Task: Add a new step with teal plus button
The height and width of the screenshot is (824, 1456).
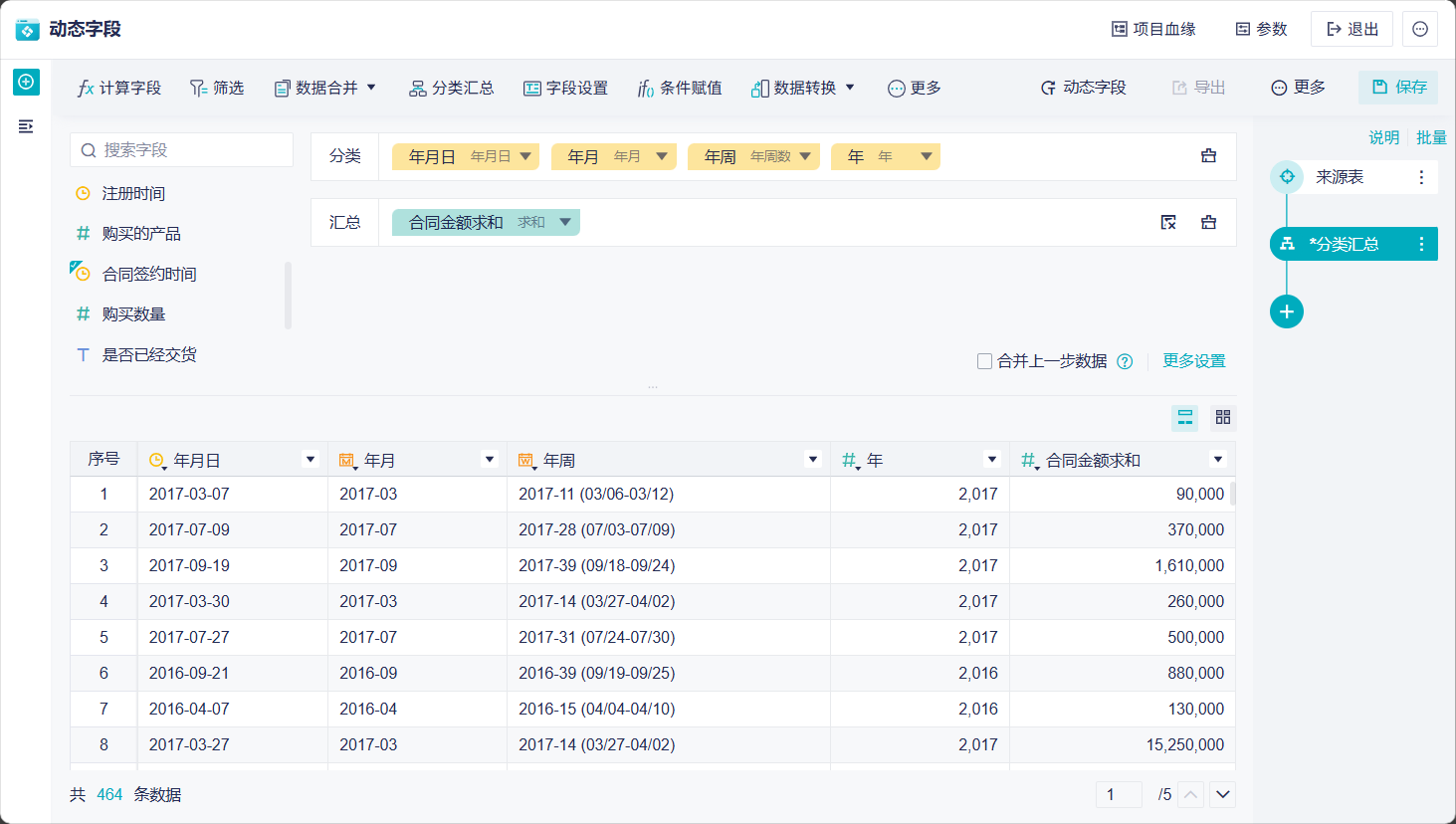Action: (1286, 311)
